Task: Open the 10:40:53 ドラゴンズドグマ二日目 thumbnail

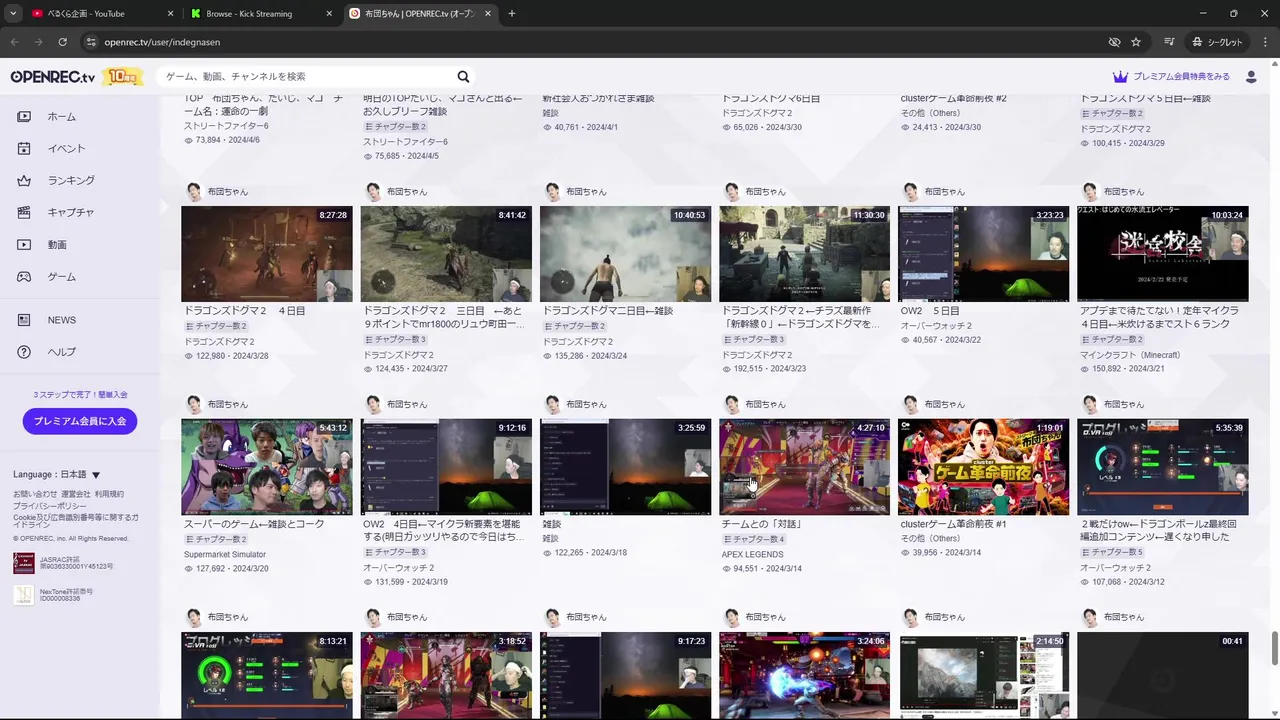Action: tap(625, 254)
